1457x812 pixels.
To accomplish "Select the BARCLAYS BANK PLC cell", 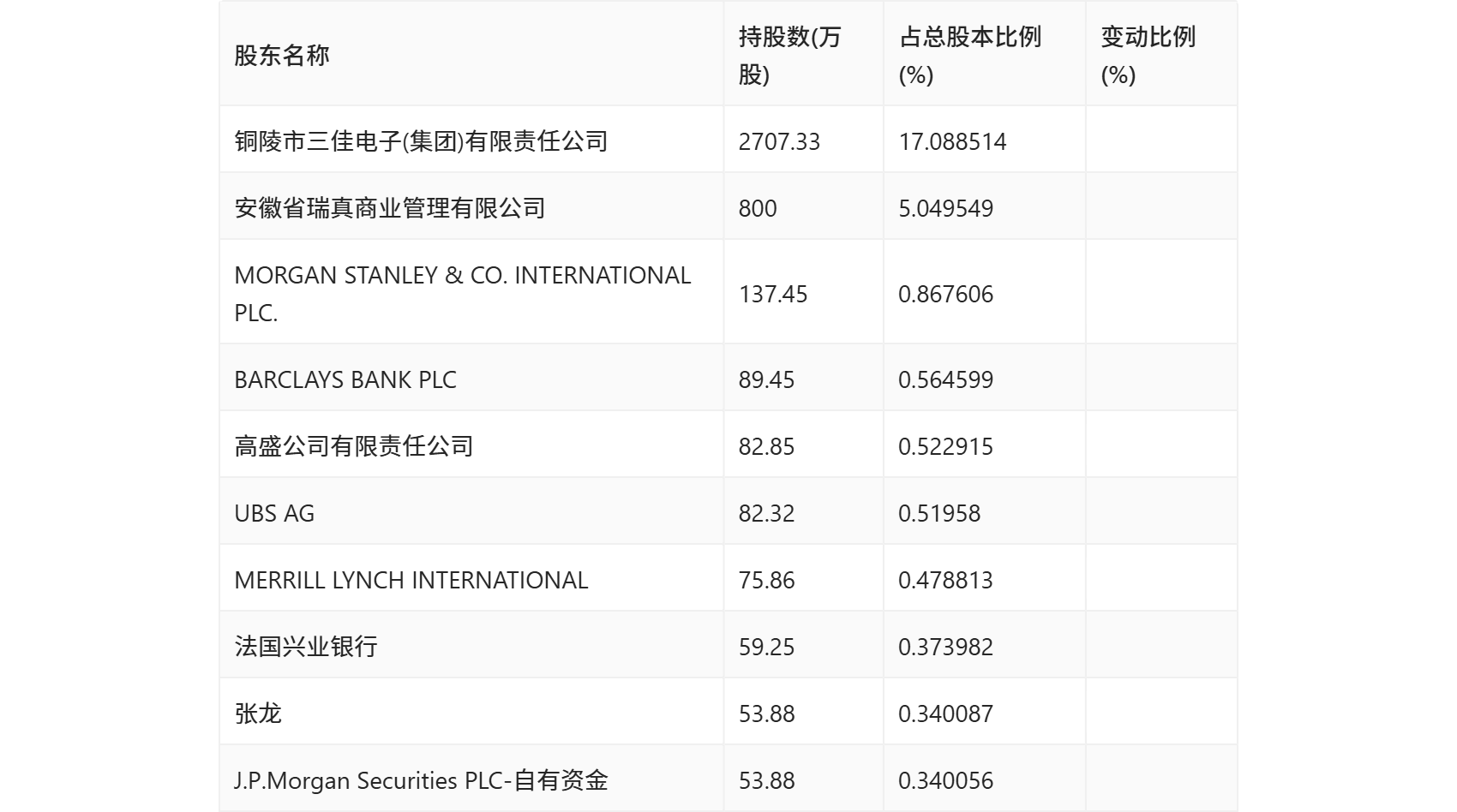I will (x=345, y=379).
